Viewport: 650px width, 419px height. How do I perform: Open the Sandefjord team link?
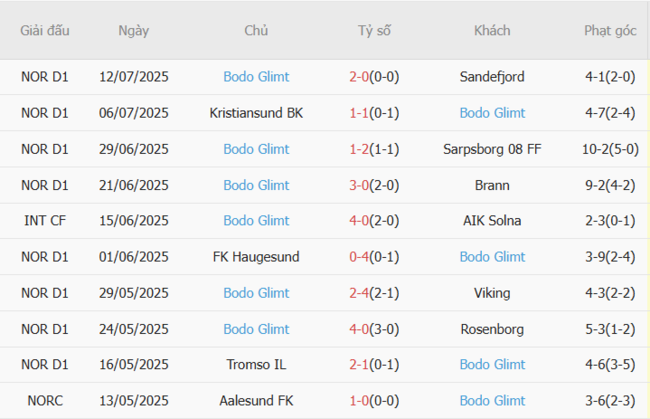coord(492,77)
